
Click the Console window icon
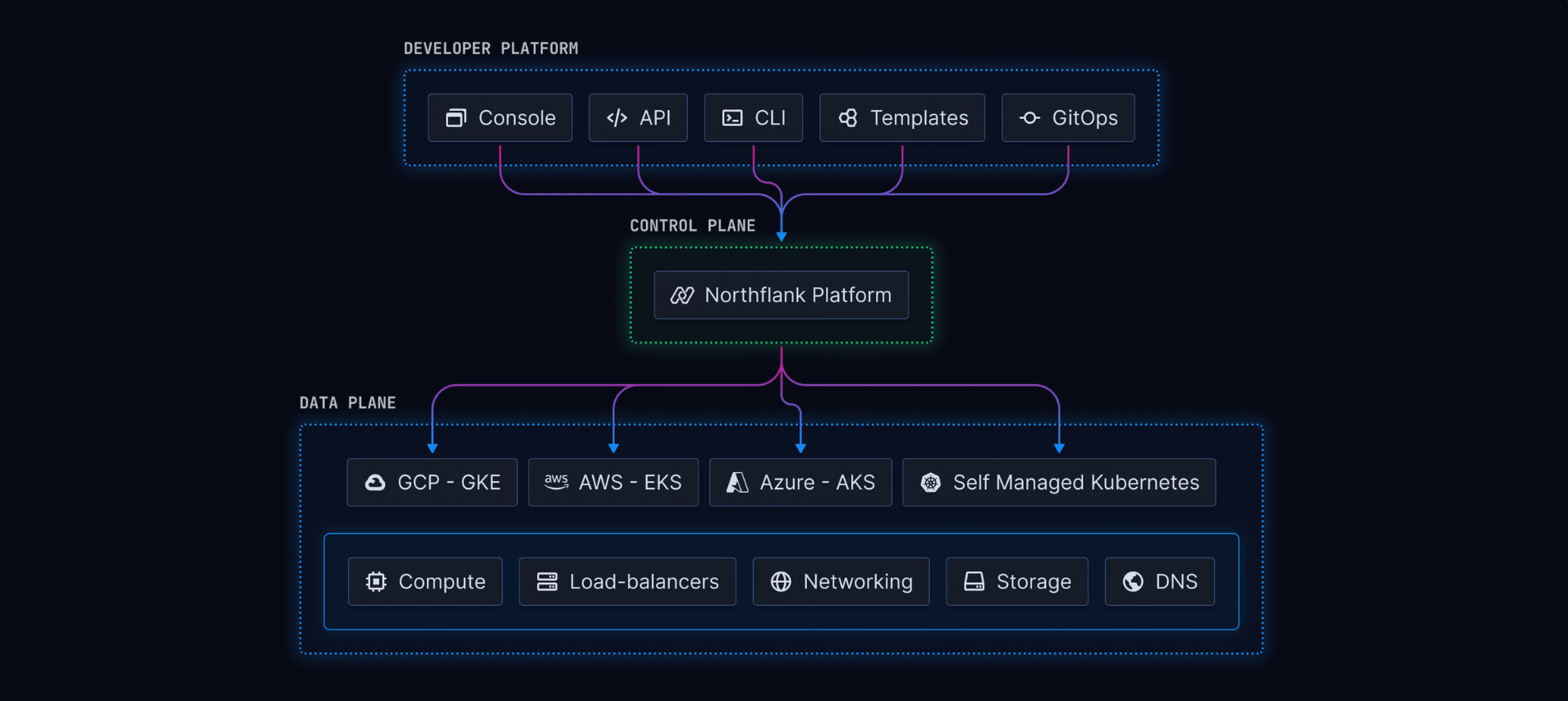pyautogui.click(x=456, y=118)
